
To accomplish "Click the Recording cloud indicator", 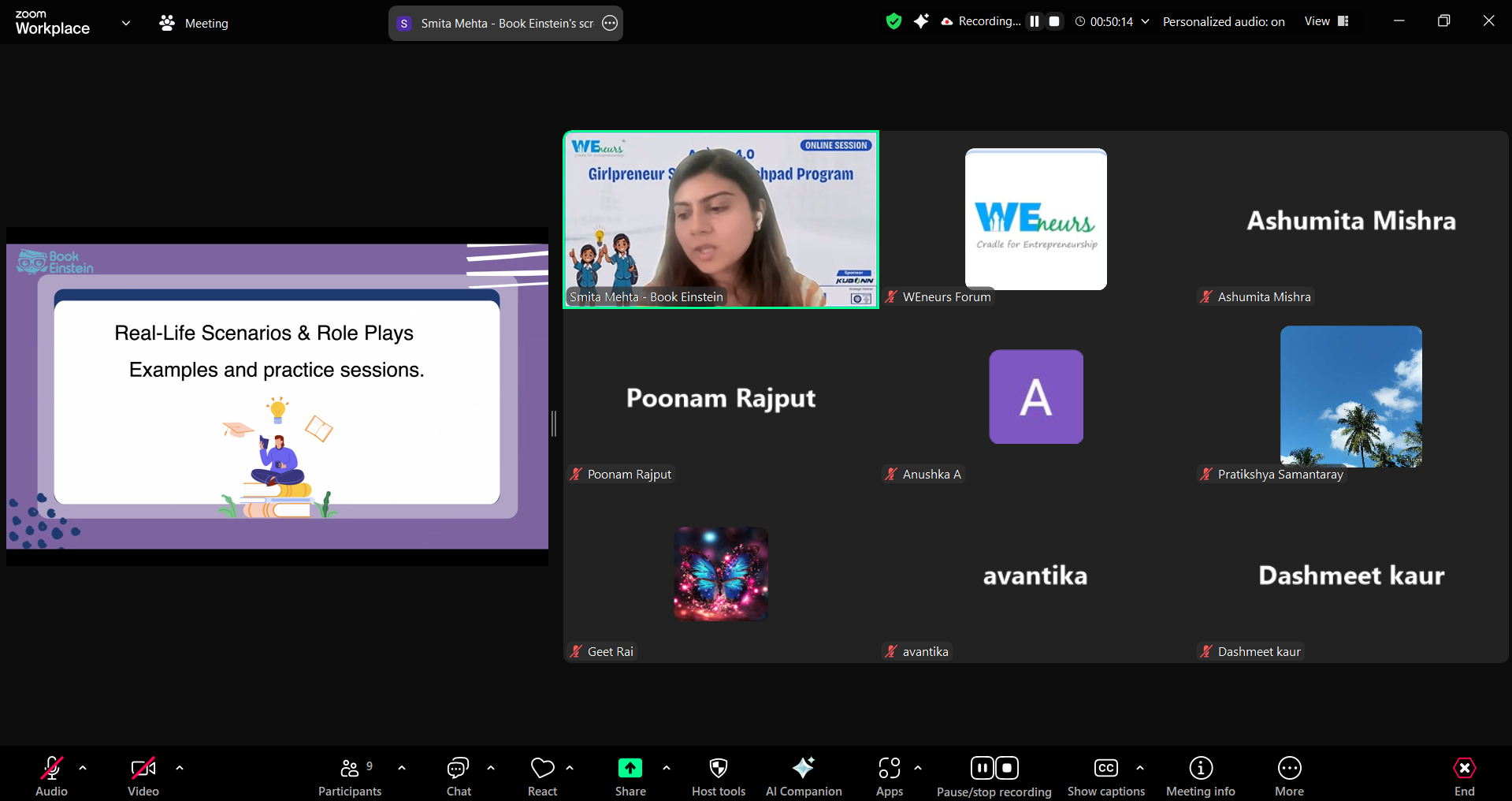I will pos(981,21).
